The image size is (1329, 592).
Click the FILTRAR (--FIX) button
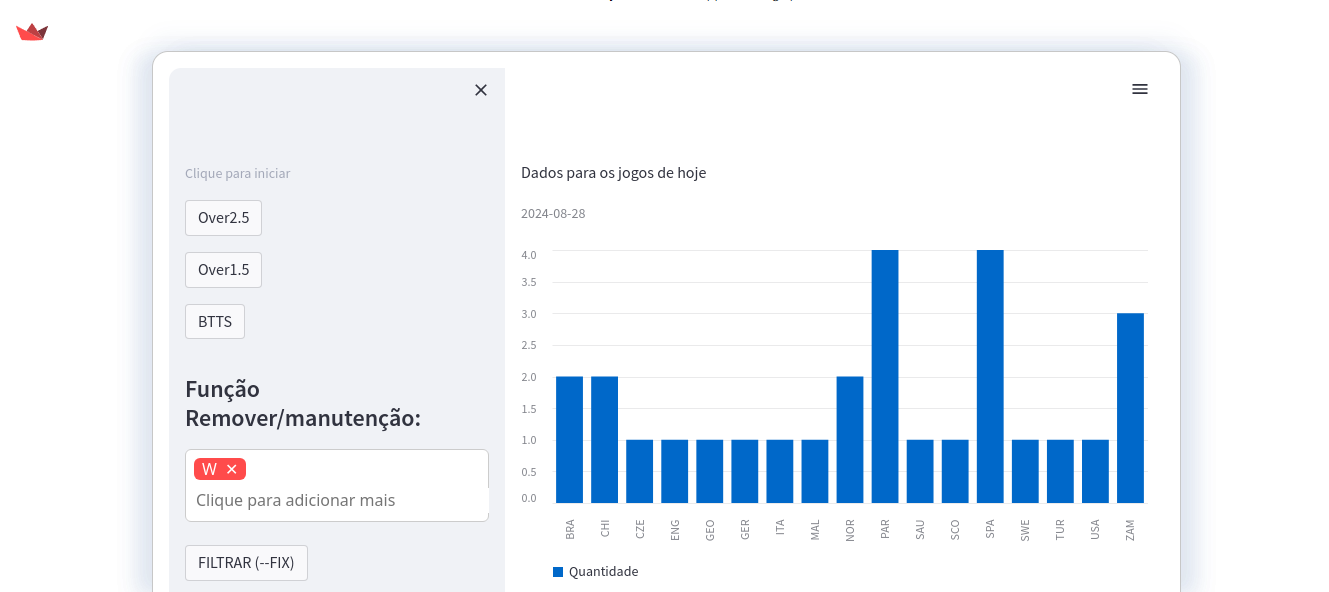(x=246, y=563)
